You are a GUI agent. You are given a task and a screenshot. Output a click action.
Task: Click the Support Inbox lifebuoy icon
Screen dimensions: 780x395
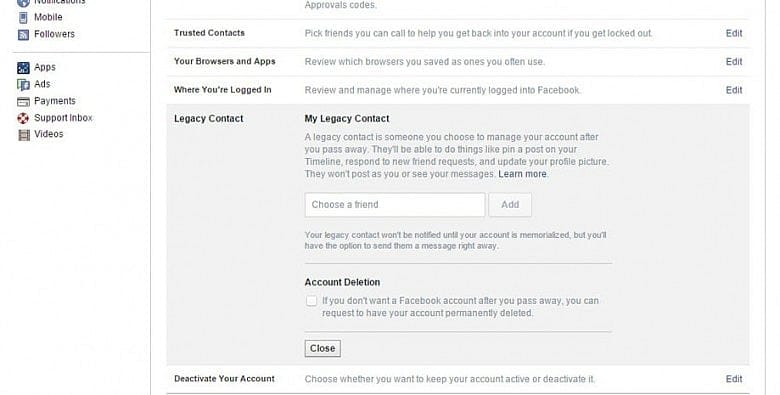(x=23, y=118)
